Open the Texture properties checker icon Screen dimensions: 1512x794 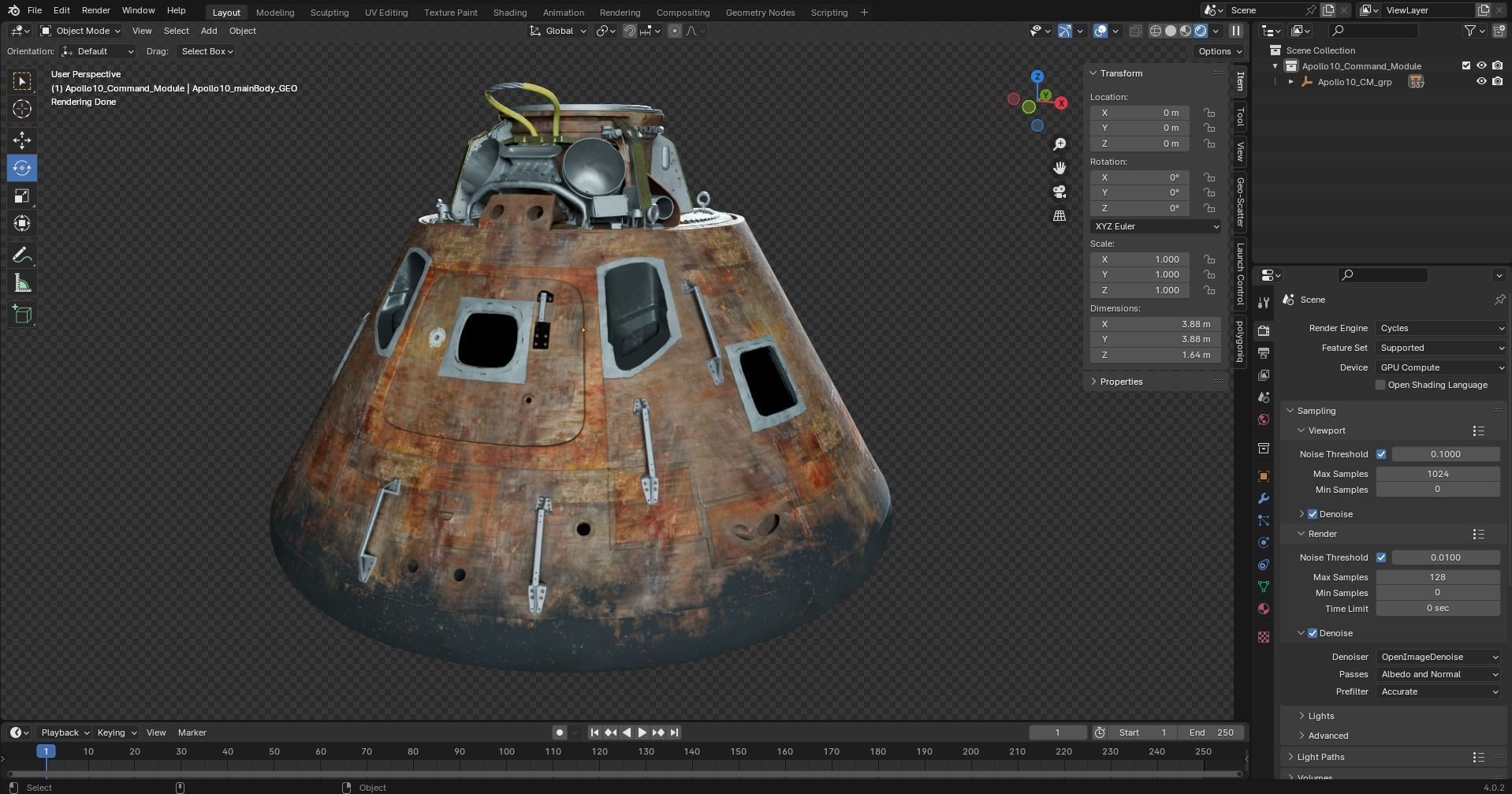(x=1264, y=637)
